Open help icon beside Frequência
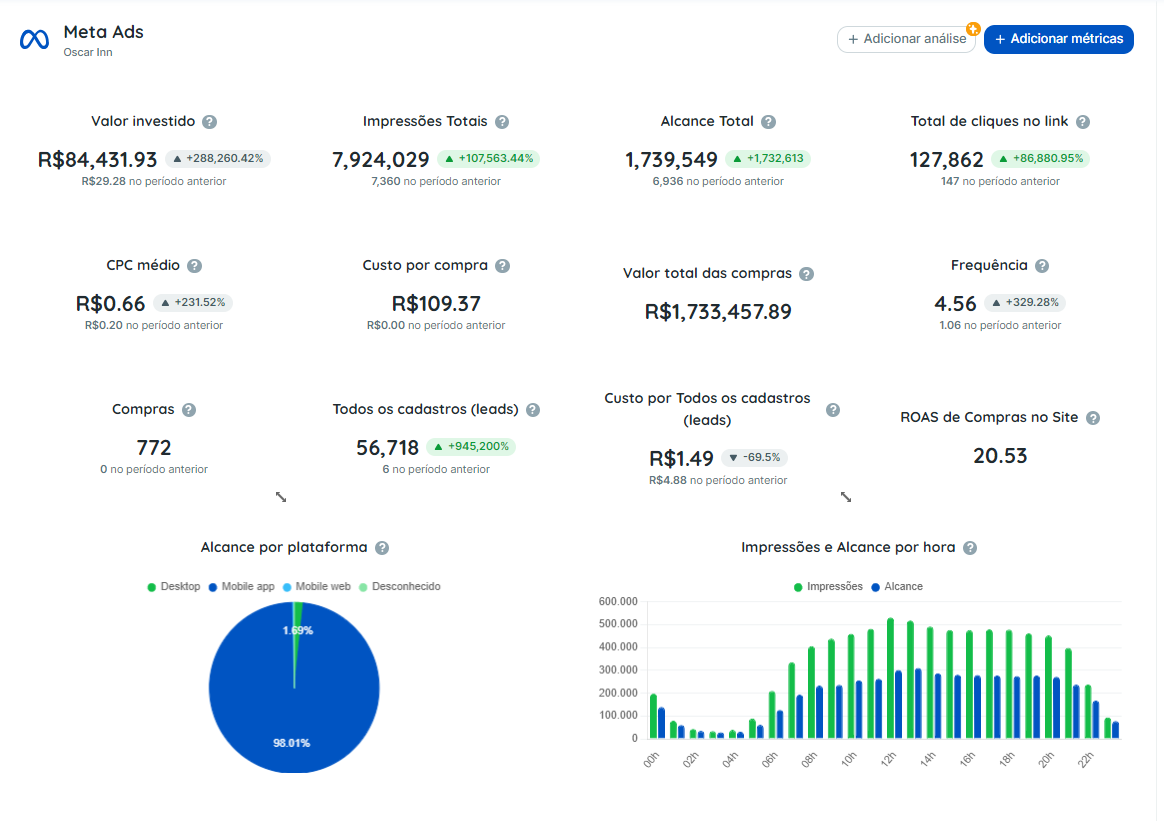 pos(1042,266)
